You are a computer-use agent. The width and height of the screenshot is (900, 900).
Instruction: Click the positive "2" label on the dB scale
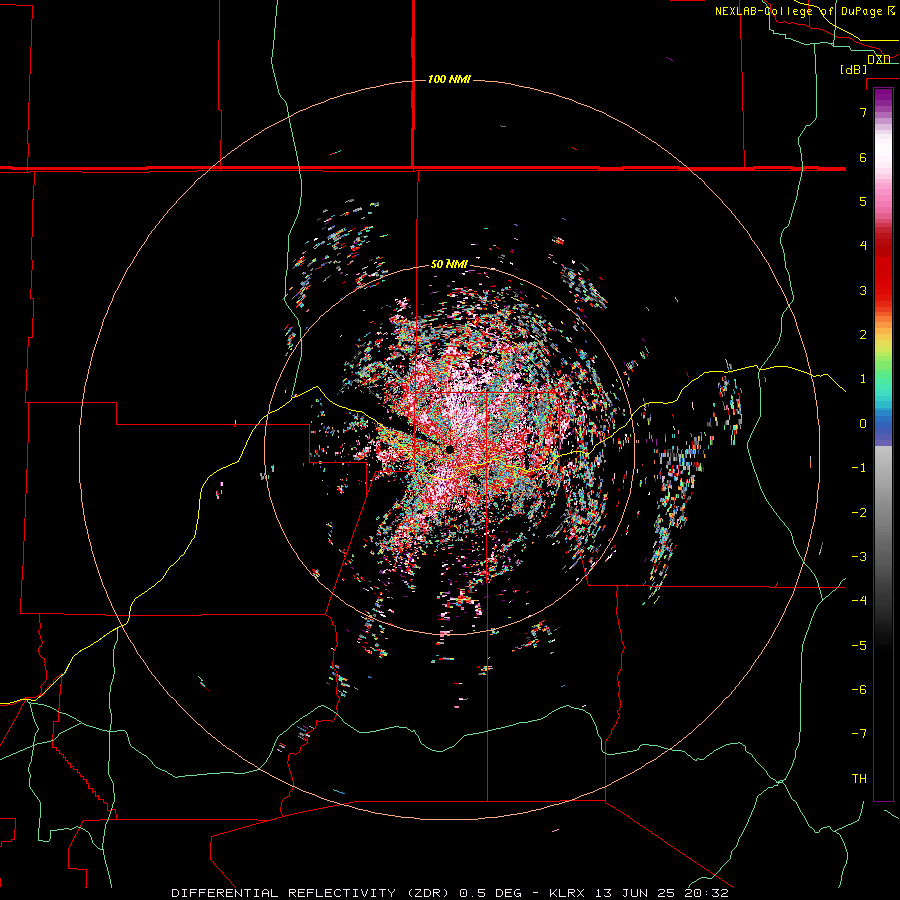click(863, 335)
